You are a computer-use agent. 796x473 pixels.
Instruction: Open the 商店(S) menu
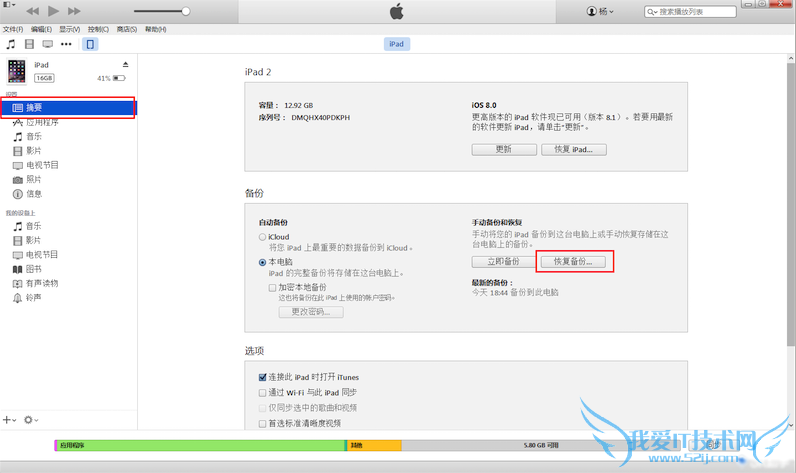(126, 29)
